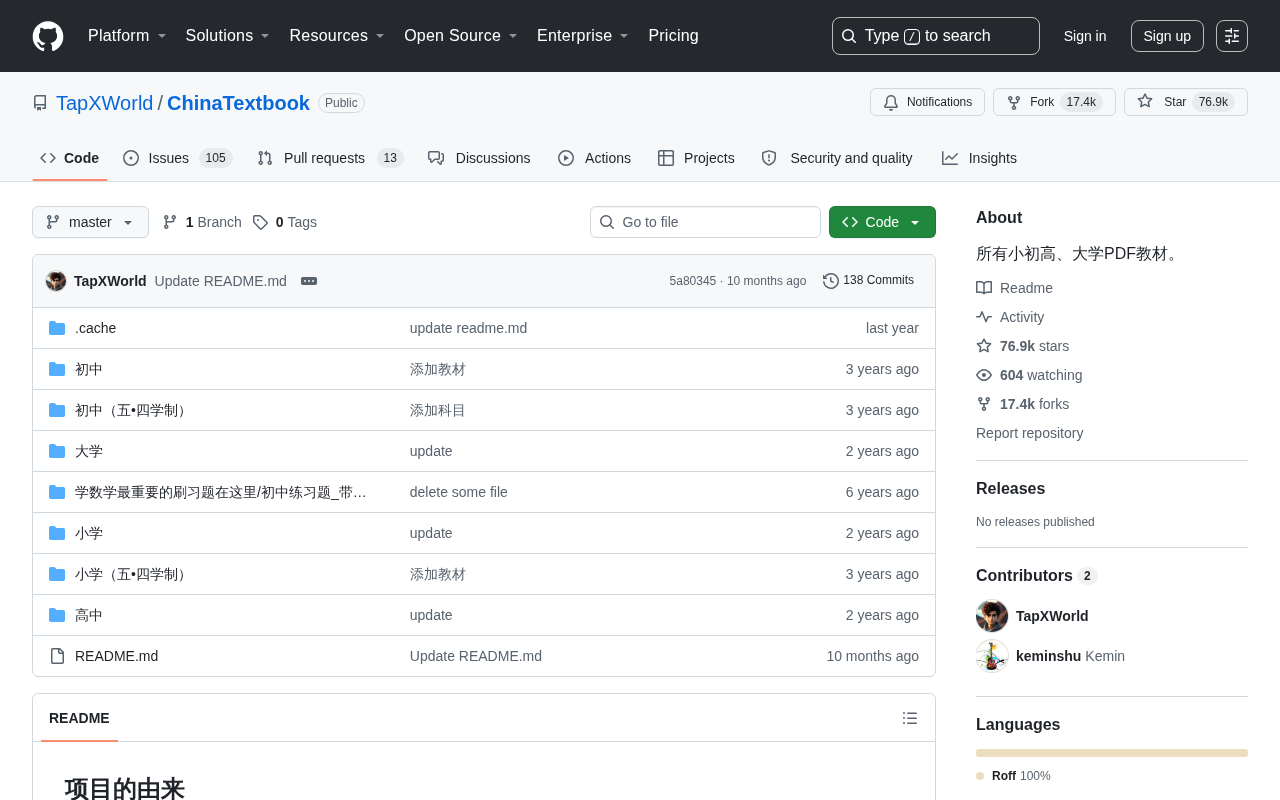
Task: Click the TapXWorld avatar in commit bar
Action: pos(56,281)
